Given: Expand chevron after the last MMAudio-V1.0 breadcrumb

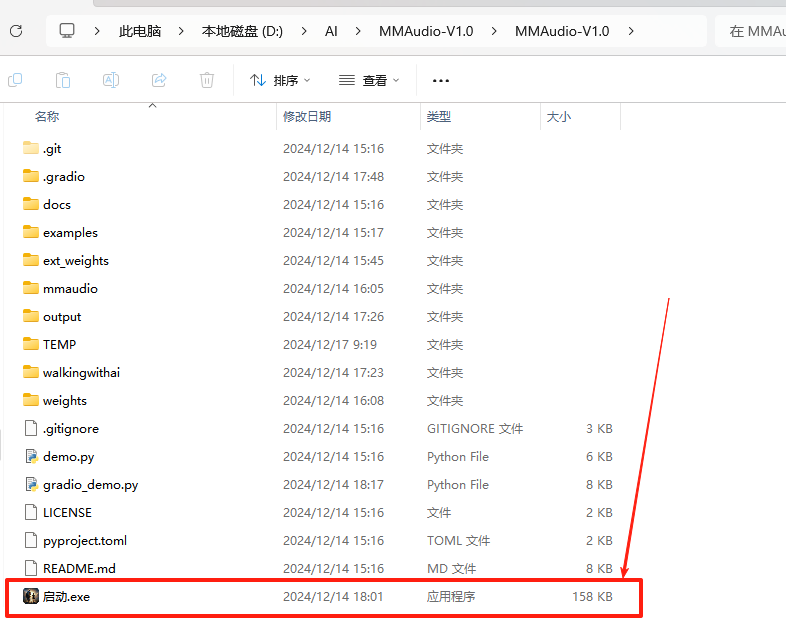Looking at the screenshot, I should [x=631, y=31].
